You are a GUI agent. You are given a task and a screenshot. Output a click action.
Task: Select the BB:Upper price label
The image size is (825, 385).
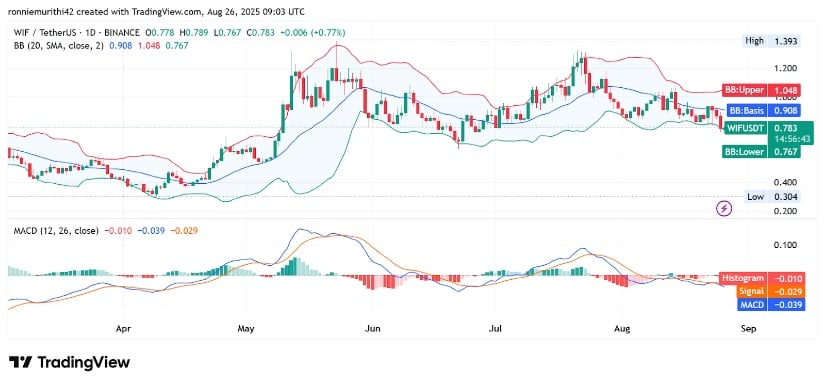(759, 90)
